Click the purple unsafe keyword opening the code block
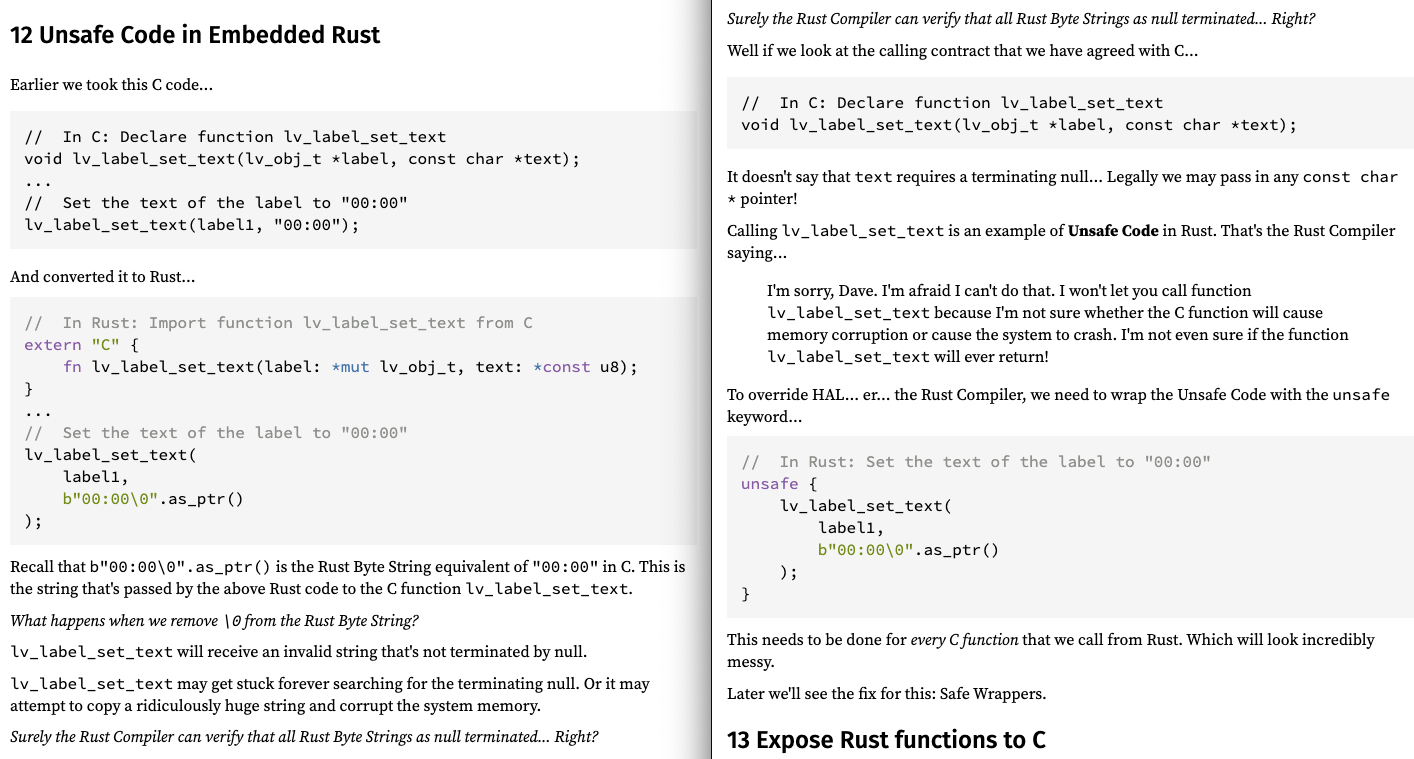This screenshot has height=759, width=1414. click(x=769, y=484)
